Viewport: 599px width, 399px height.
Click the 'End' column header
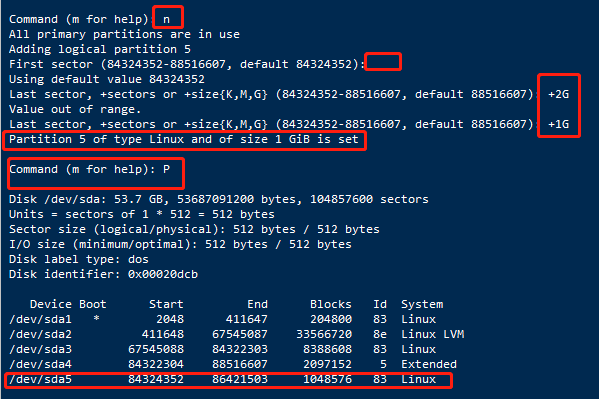[x=257, y=304]
